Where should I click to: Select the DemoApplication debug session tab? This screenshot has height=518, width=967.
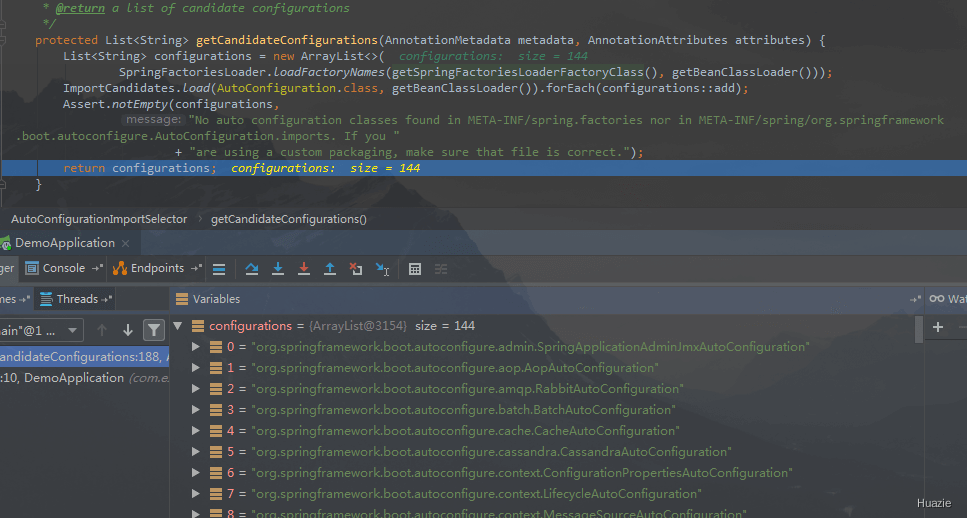point(65,243)
